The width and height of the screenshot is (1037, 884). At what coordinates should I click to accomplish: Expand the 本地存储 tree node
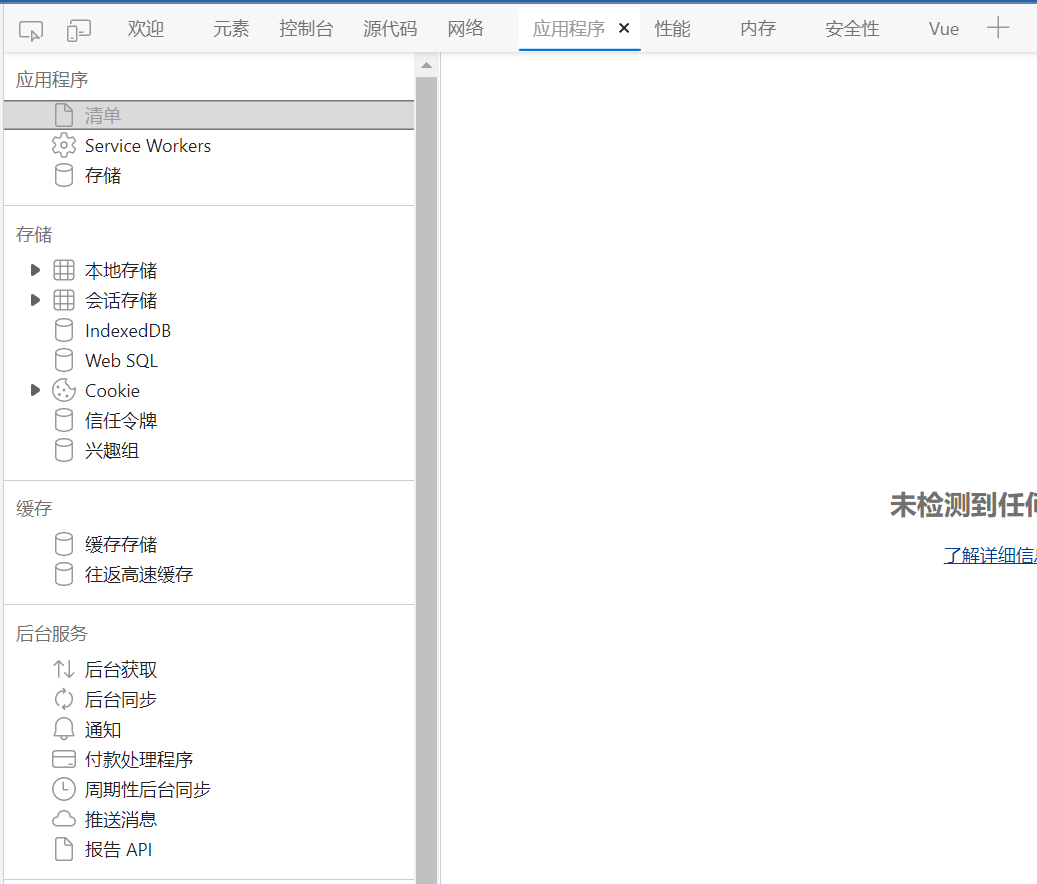point(36,271)
